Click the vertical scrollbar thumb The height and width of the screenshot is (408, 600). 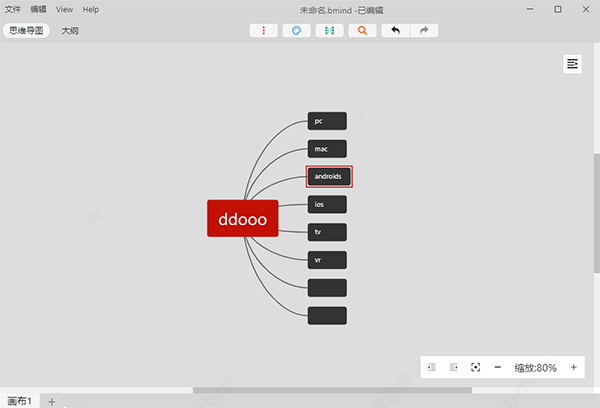pos(597,213)
